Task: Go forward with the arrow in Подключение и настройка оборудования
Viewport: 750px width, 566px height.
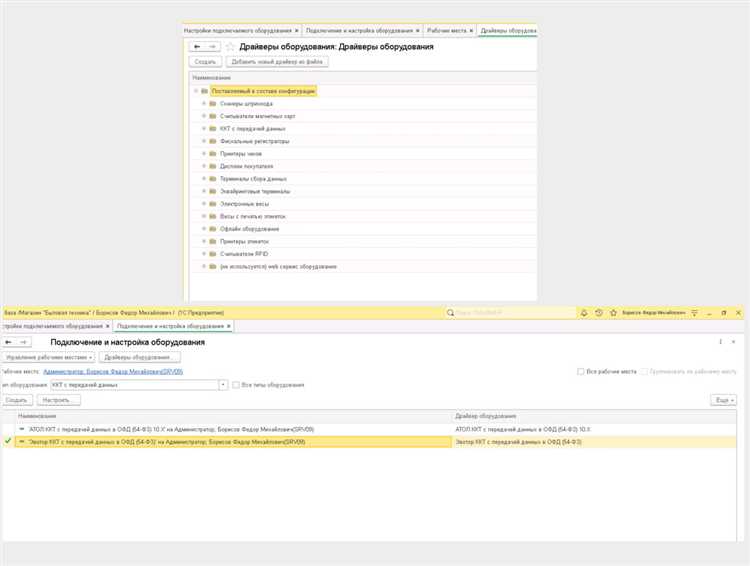Action: [24, 342]
